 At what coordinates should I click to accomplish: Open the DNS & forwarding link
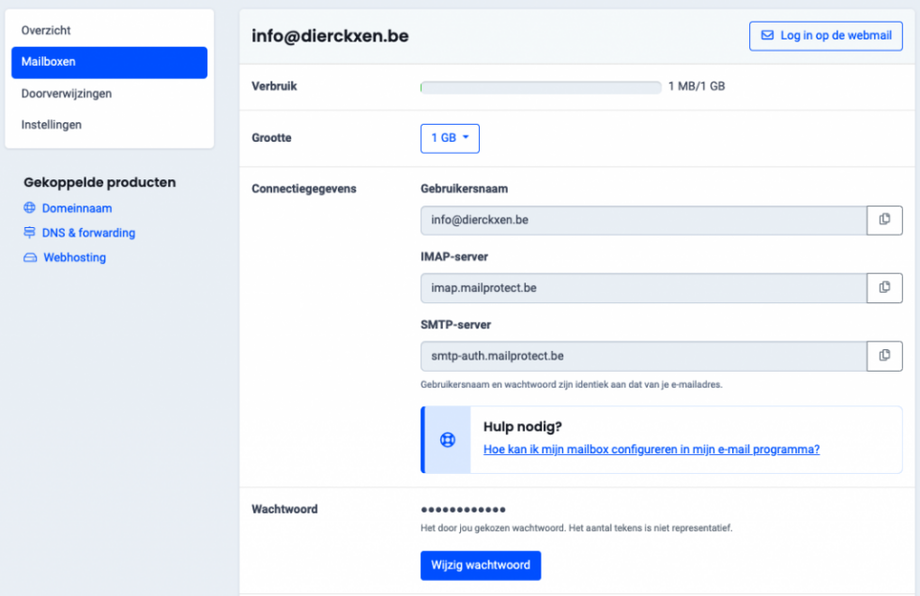[89, 233]
